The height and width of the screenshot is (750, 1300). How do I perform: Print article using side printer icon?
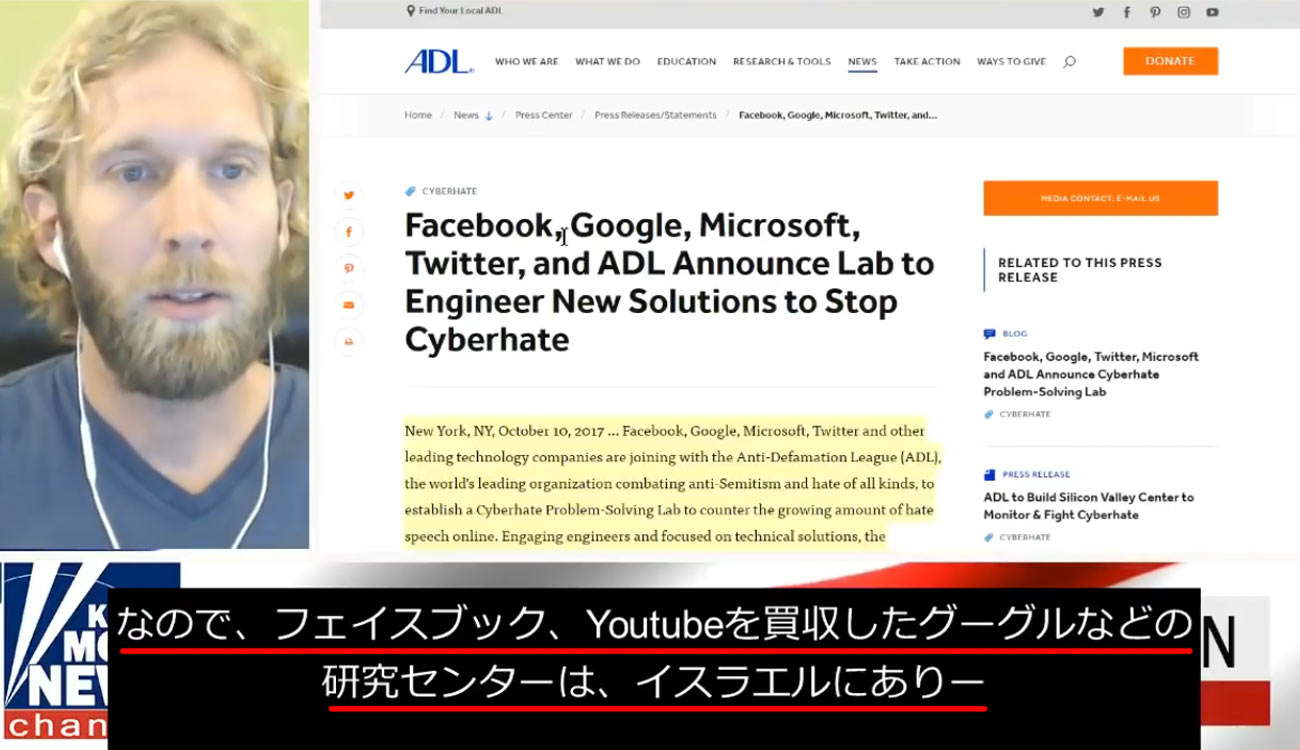point(349,341)
